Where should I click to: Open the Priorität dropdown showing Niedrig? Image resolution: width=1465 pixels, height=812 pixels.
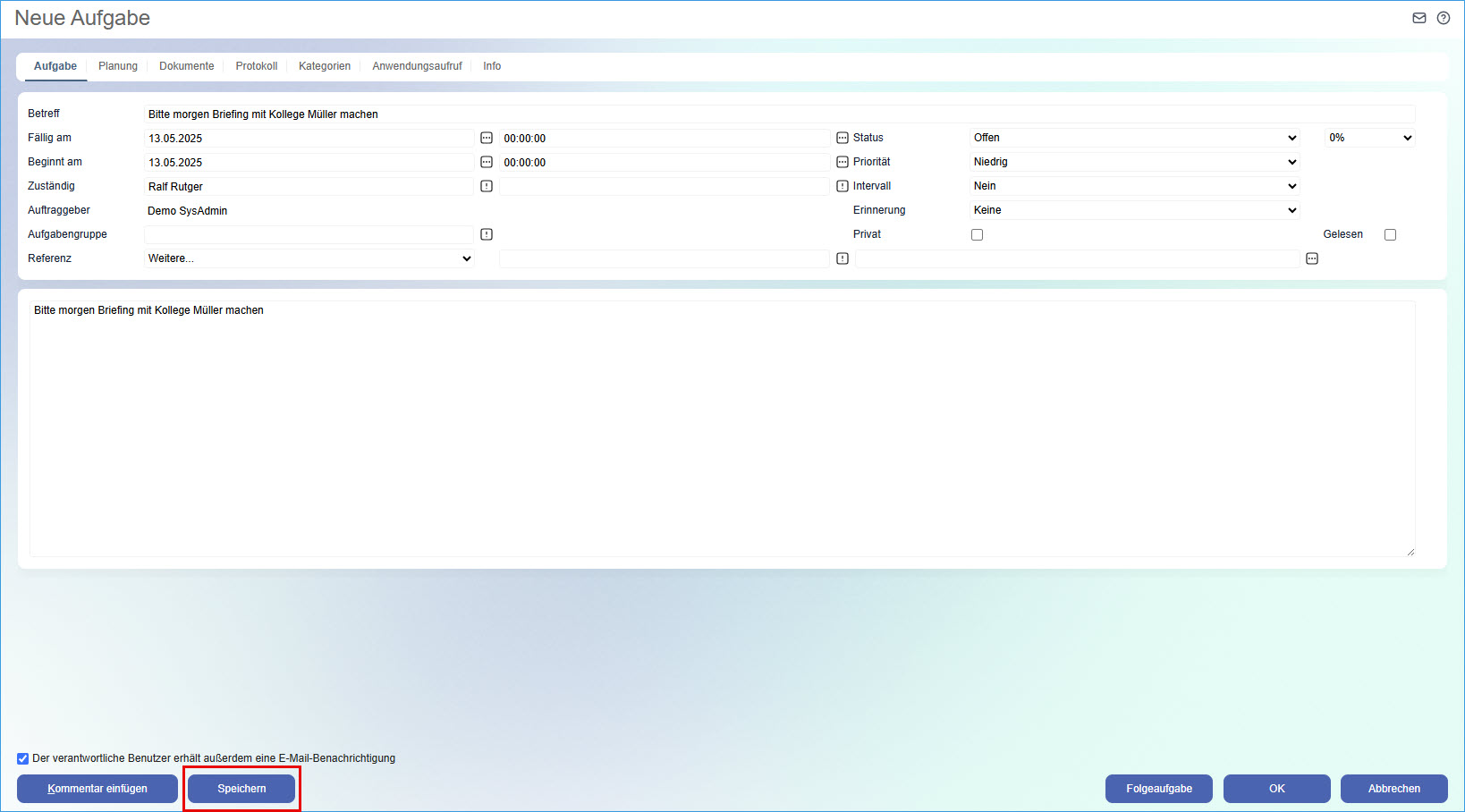click(1135, 162)
